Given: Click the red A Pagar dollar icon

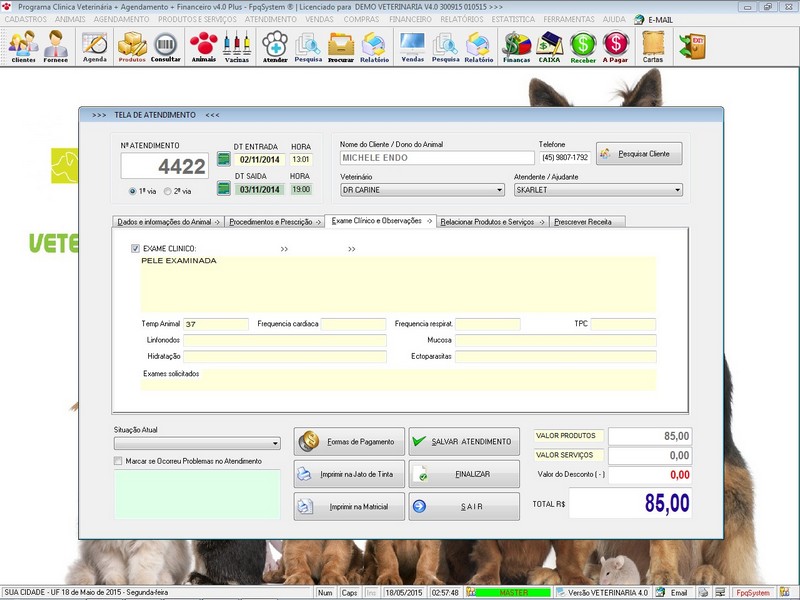Looking at the screenshot, I should pyautogui.click(x=615, y=47).
